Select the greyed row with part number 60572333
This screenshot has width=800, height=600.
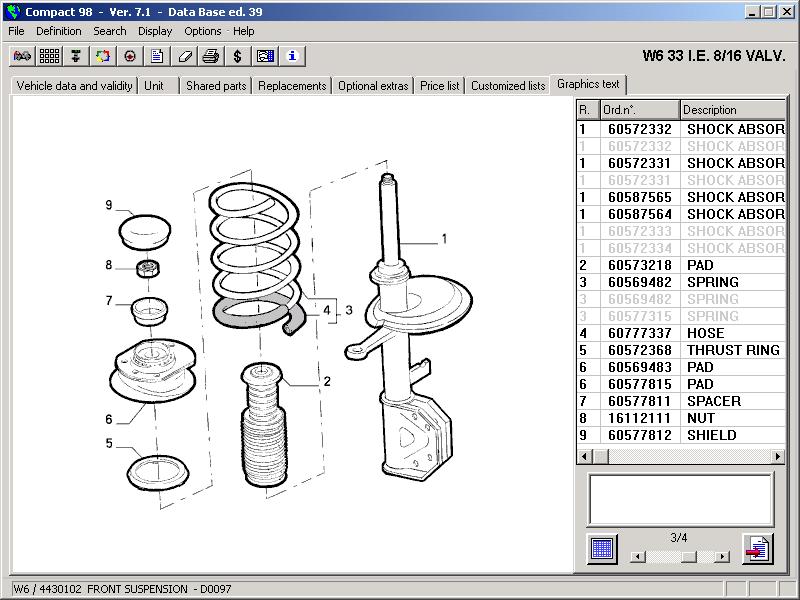point(681,231)
